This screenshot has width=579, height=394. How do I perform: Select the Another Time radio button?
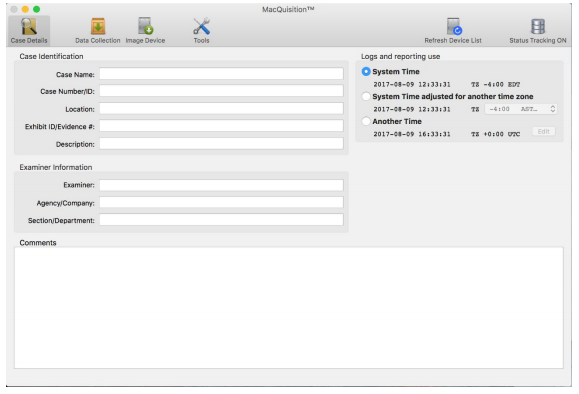click(x=366, y=121)
